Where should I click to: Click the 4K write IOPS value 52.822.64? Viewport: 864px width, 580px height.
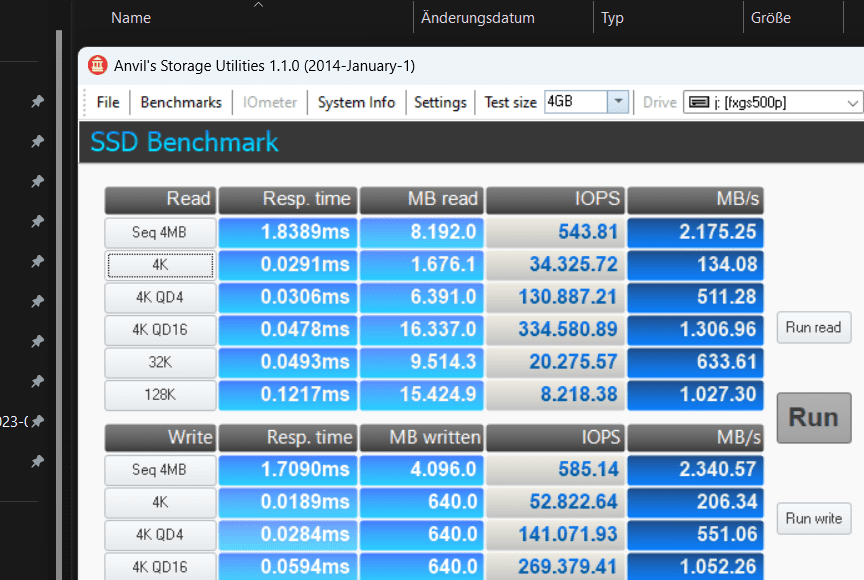pos(555,502)
